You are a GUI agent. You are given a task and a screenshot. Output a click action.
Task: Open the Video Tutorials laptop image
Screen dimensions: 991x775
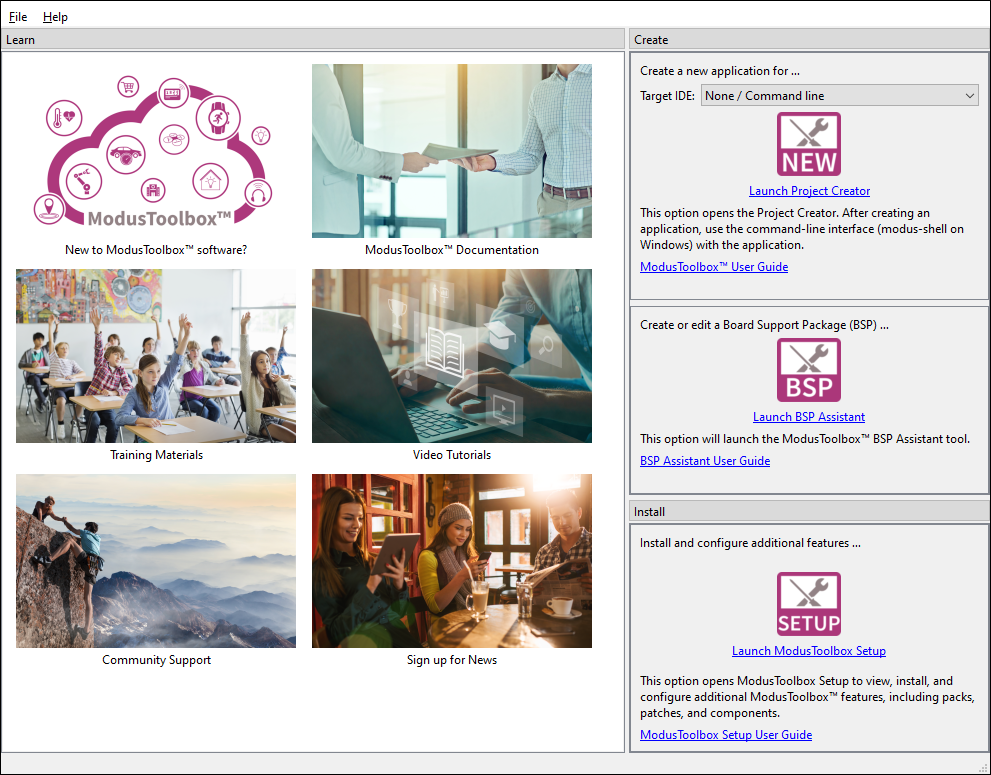452,356
